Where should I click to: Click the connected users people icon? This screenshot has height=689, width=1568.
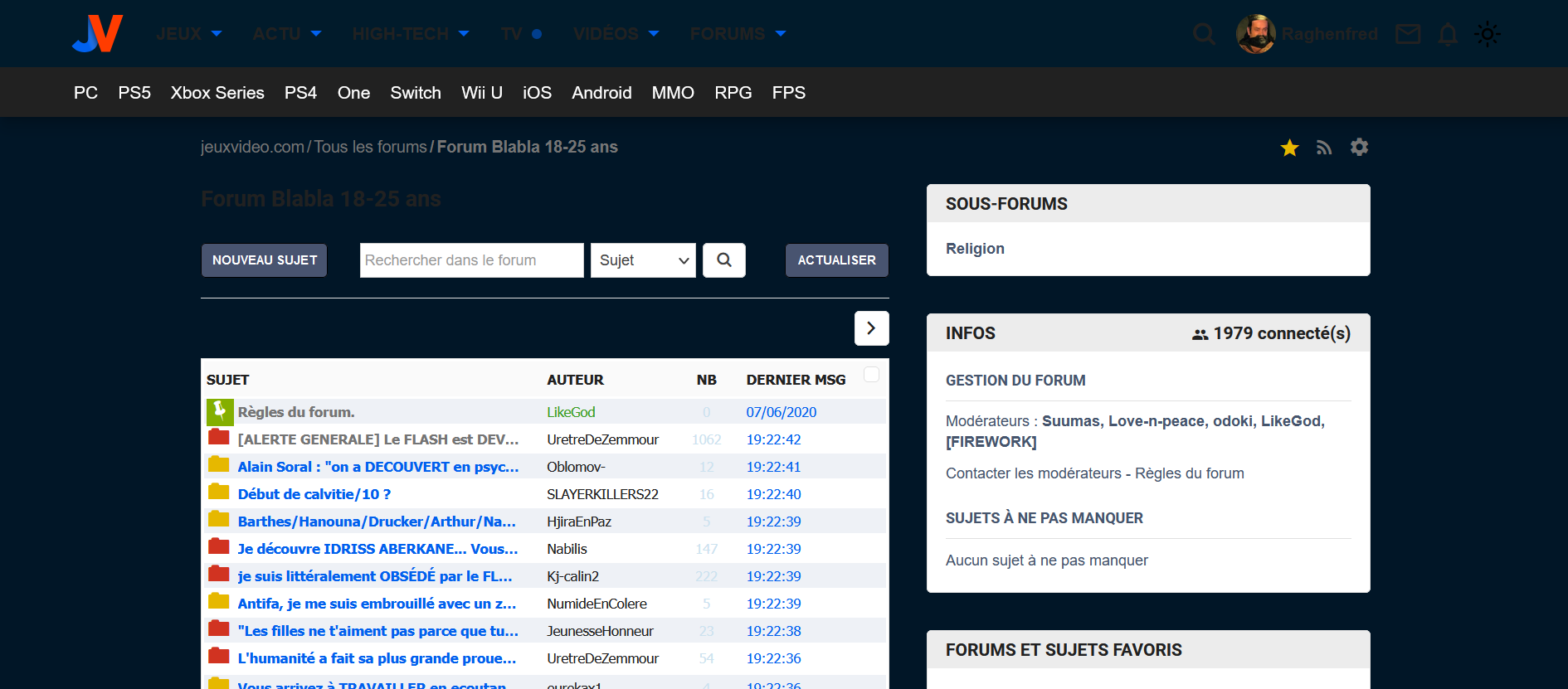1200,334
